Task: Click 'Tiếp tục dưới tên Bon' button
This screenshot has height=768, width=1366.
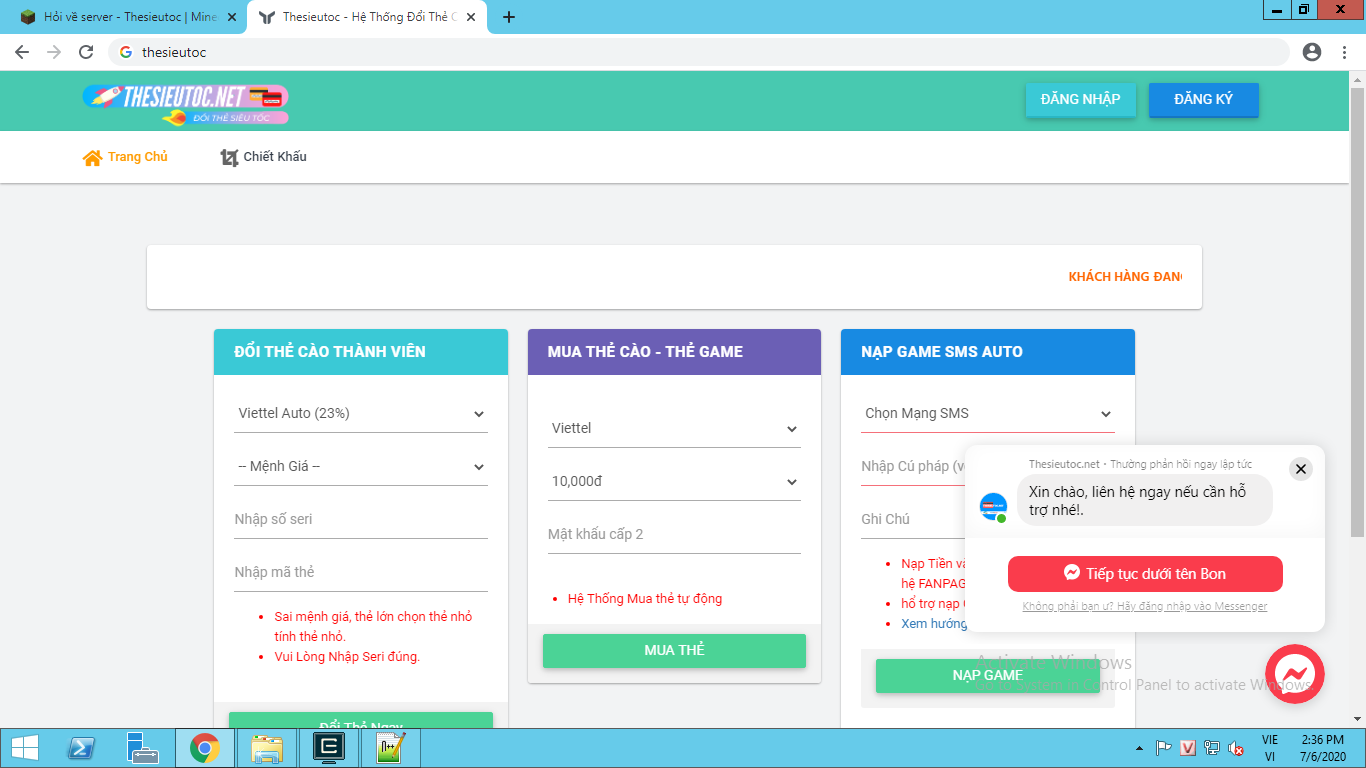Action: [x=1145, y=574]
